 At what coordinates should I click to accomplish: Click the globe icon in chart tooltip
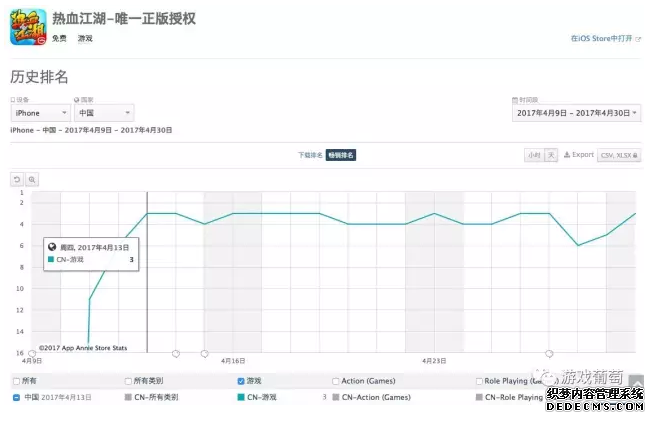pyautogui.click(x=52, y=247)
